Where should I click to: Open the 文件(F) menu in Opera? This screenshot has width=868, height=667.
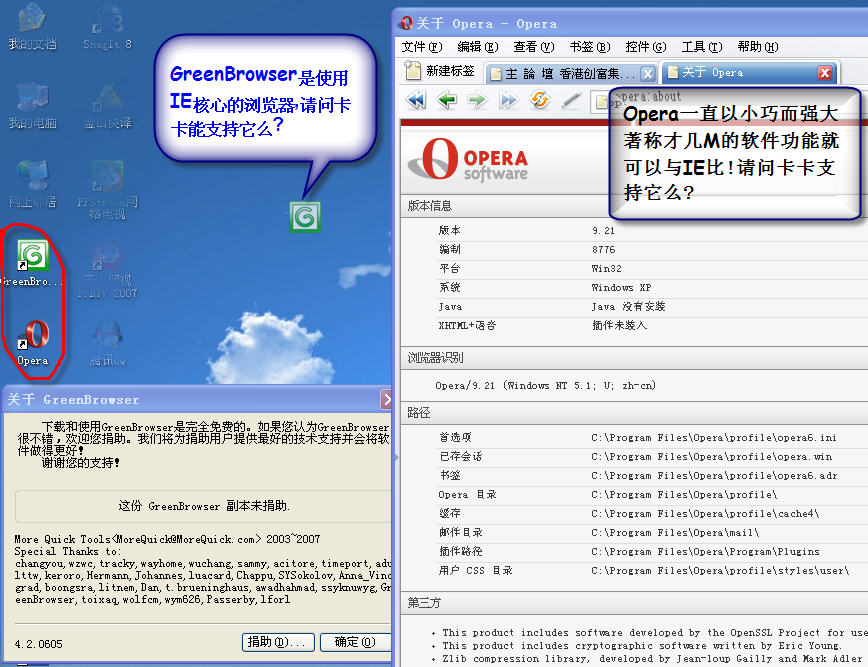(422, 47)
